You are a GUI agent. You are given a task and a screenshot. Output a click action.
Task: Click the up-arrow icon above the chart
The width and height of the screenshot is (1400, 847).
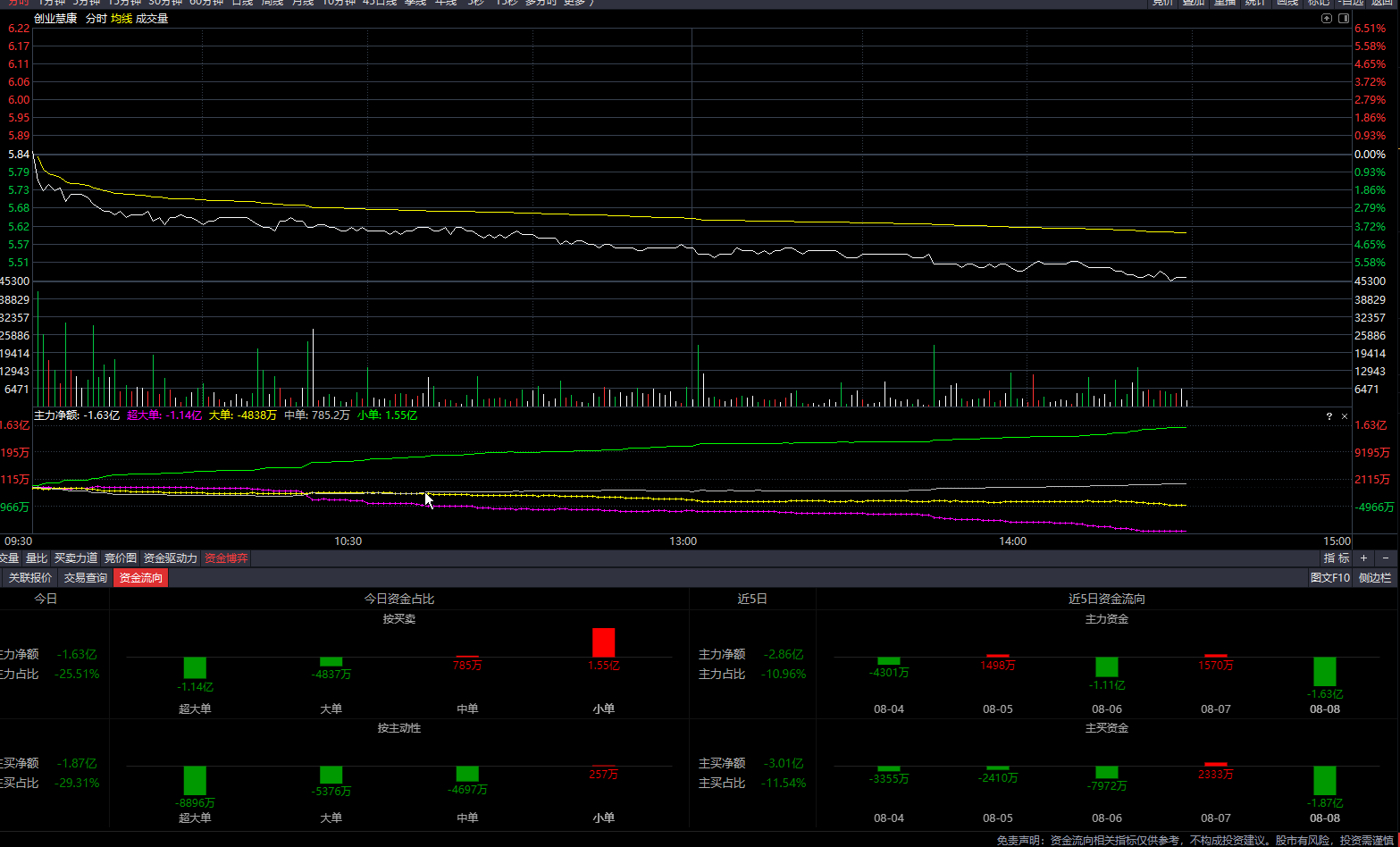coord(1327,18)
